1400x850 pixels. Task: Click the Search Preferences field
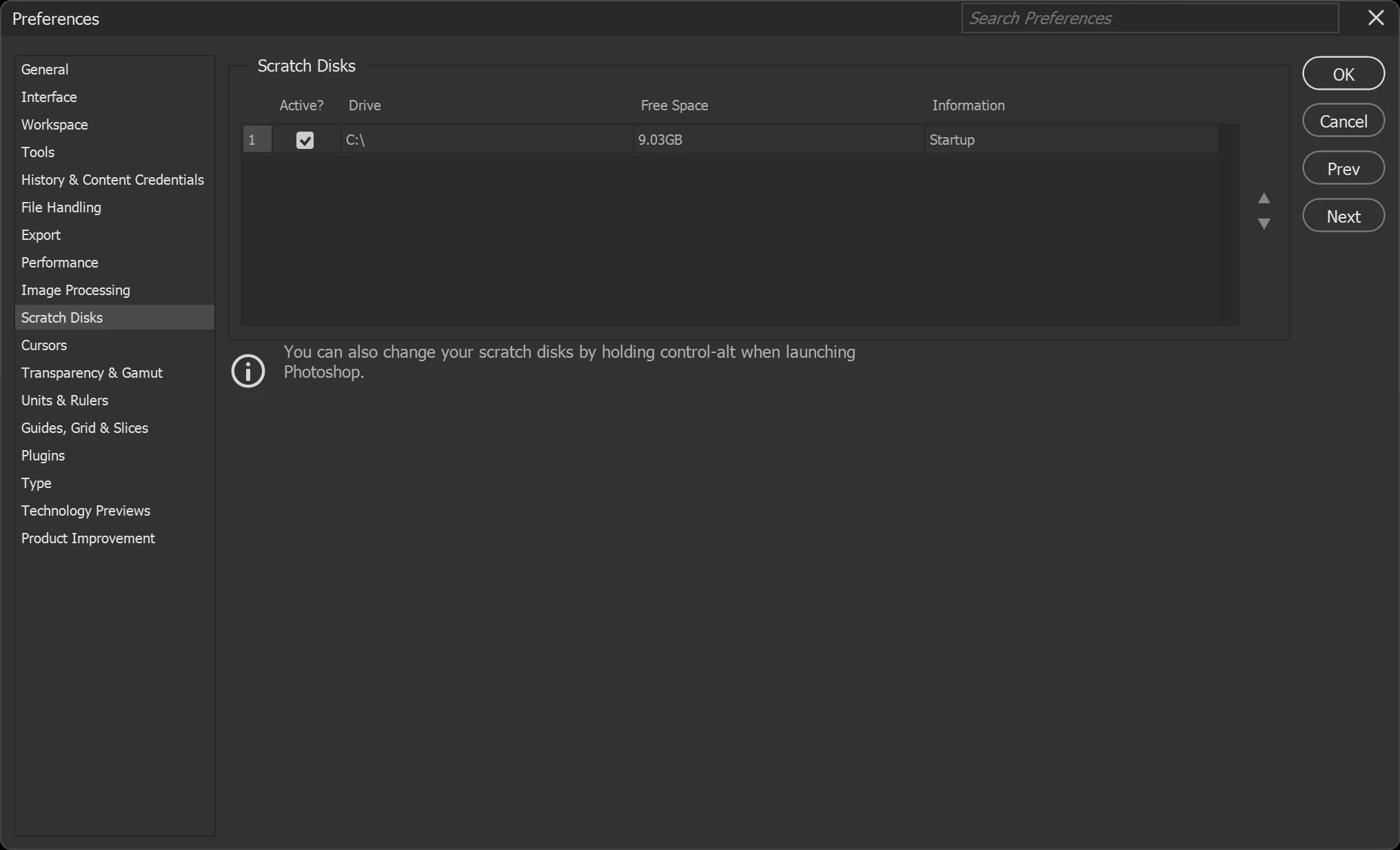pyautogui.click(x=1149, y=18)
